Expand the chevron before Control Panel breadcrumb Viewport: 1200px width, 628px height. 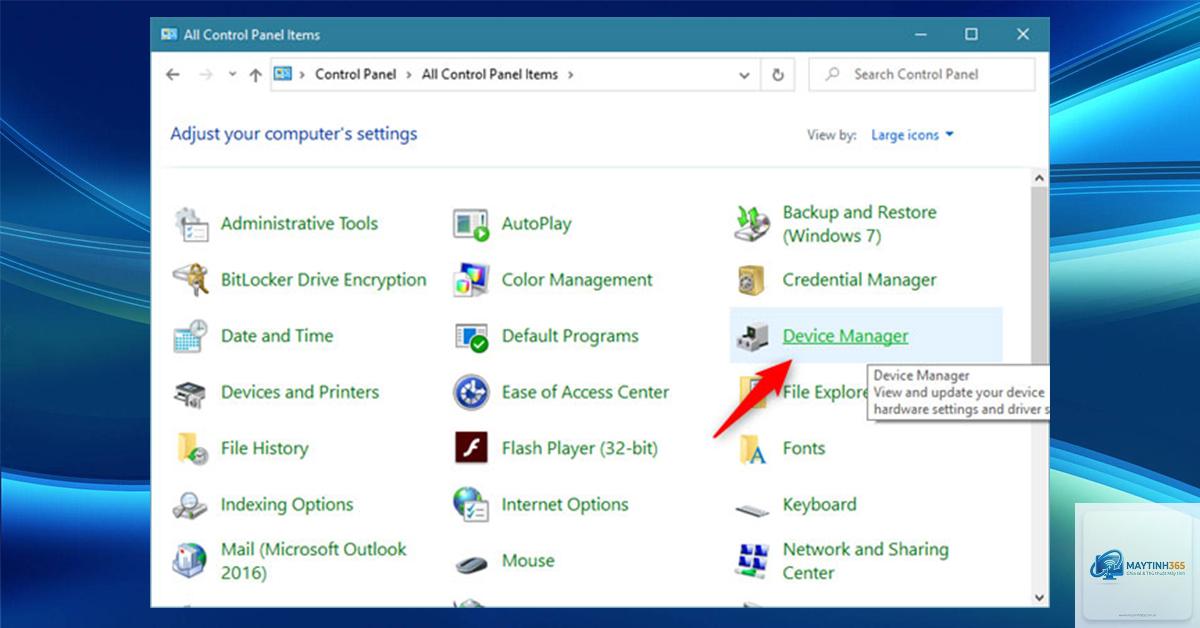point(301,74)
